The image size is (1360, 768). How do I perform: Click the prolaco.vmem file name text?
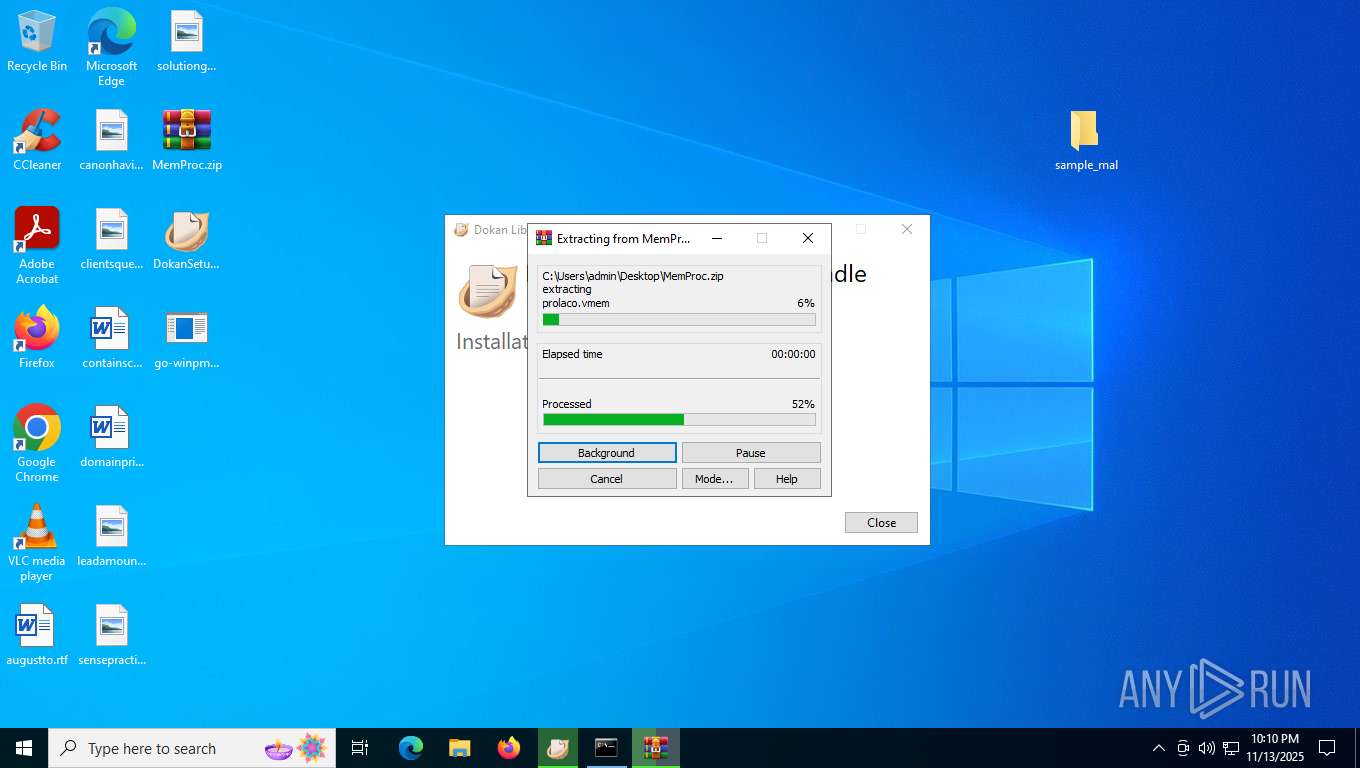click(x=576, y=303)
